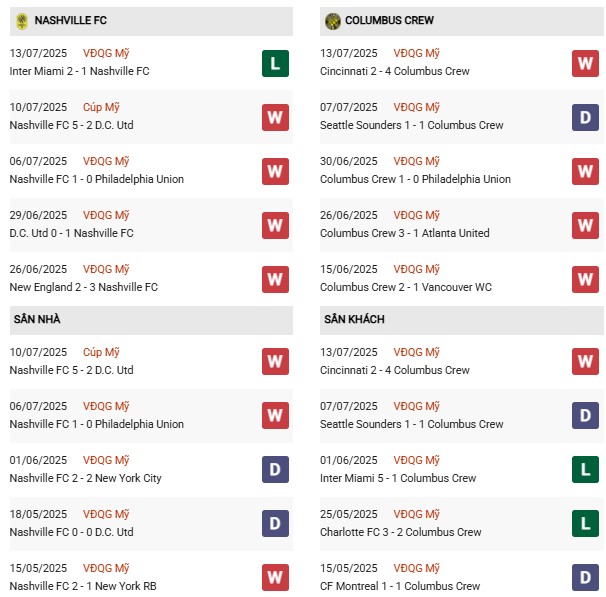Click W badge for Nashville FC 2-1 New York RB
This screenshot has width=606, height=597.
coord(275,577)
